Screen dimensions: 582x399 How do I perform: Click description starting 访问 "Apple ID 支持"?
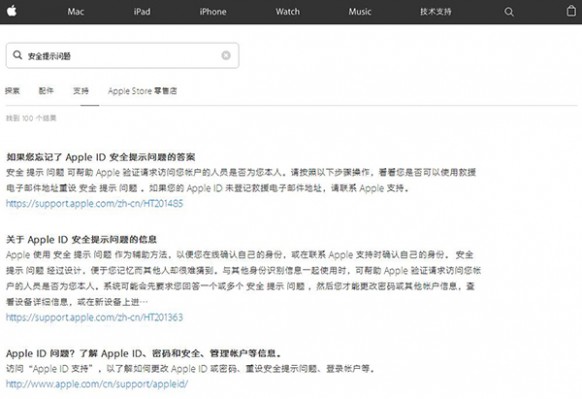pyautogui.click(x=191, y=369)
